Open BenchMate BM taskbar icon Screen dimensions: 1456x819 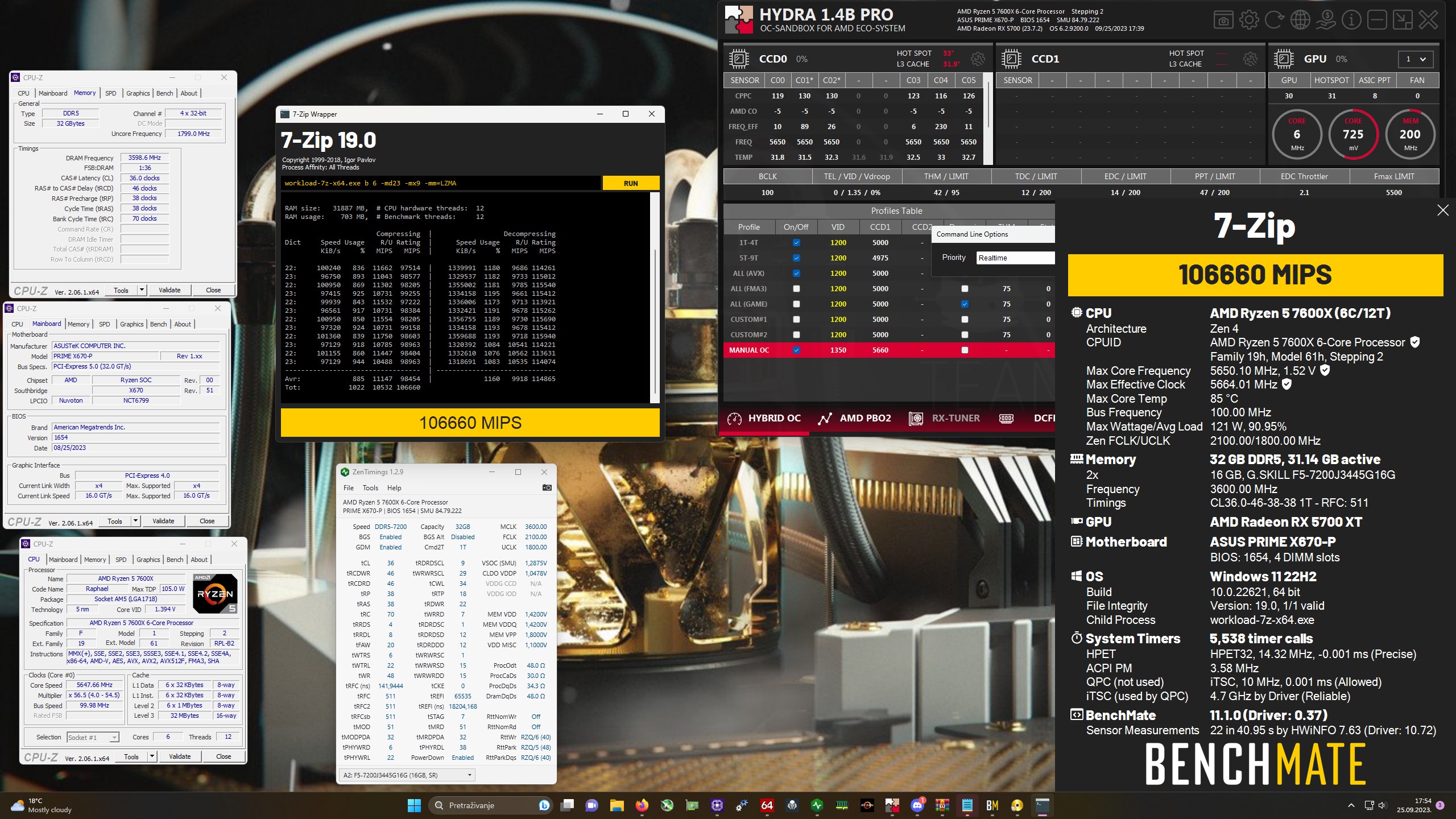tap(992, 805)
